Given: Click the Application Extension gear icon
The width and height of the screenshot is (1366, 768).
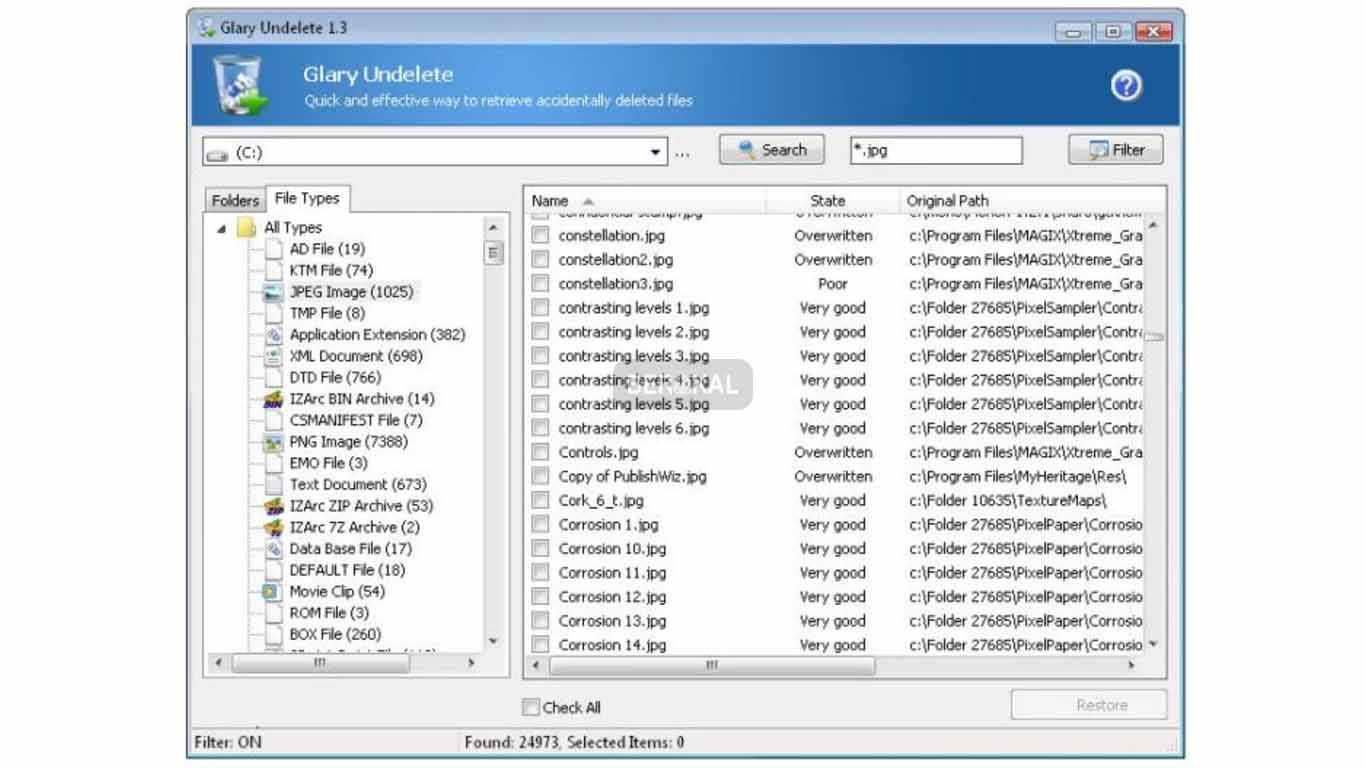Looking at the screenshot, I should (273, 334).
